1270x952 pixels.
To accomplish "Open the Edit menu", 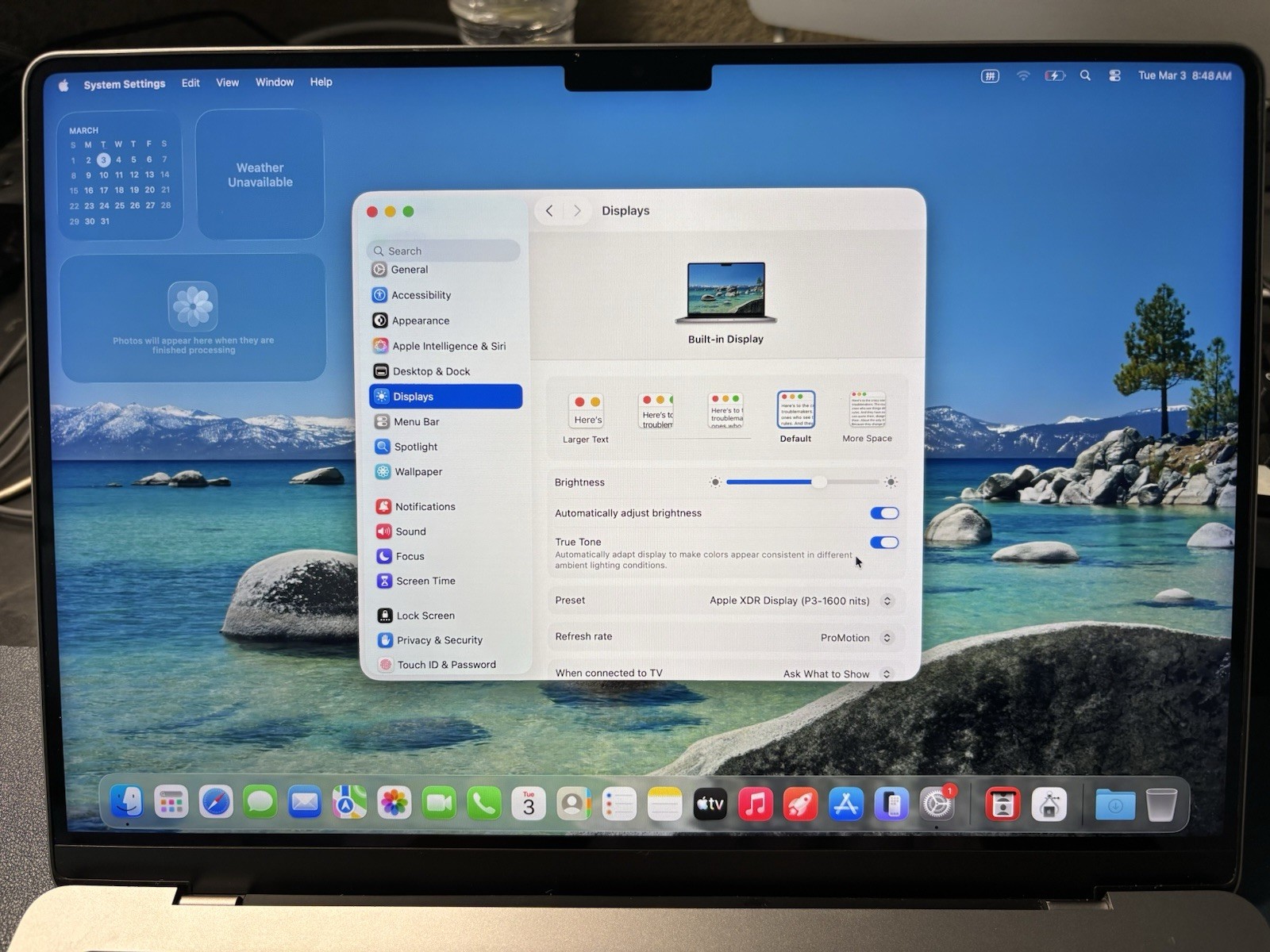I will 190,83.
